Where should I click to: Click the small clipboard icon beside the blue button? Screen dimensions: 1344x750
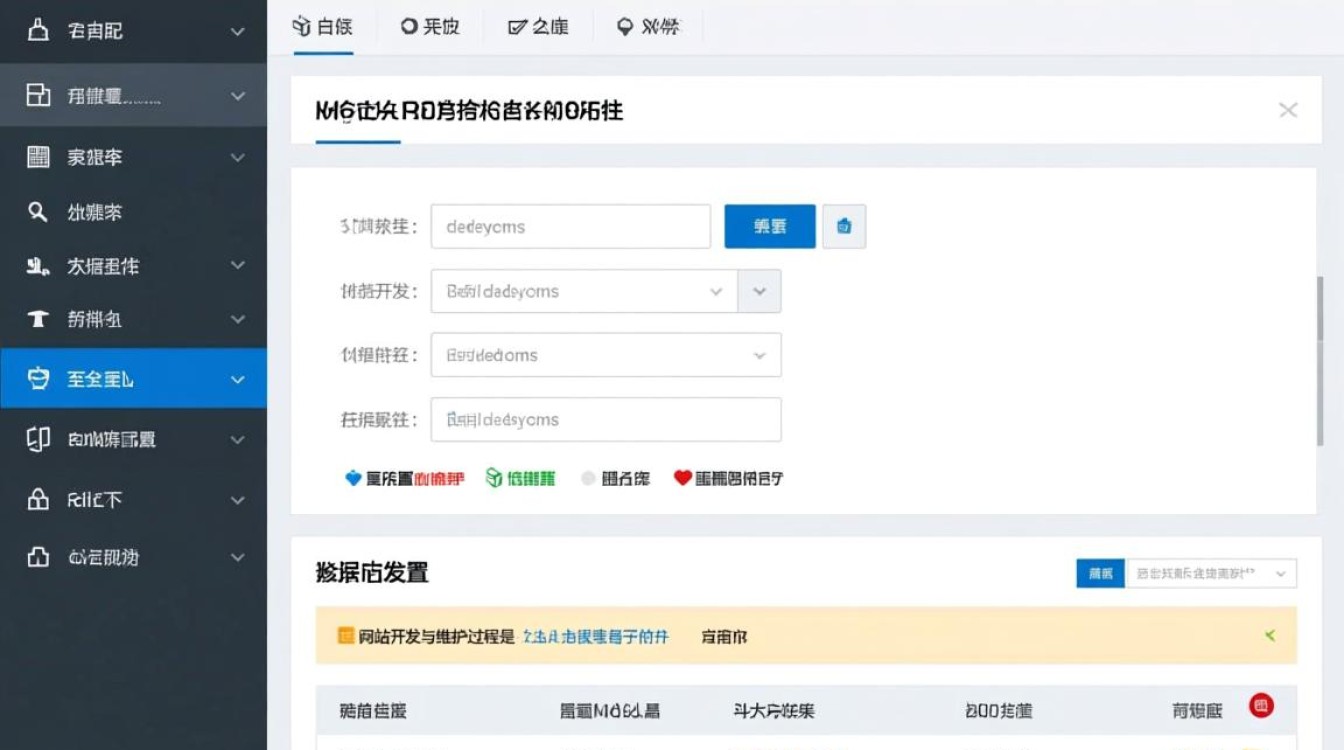click(844, 226)
